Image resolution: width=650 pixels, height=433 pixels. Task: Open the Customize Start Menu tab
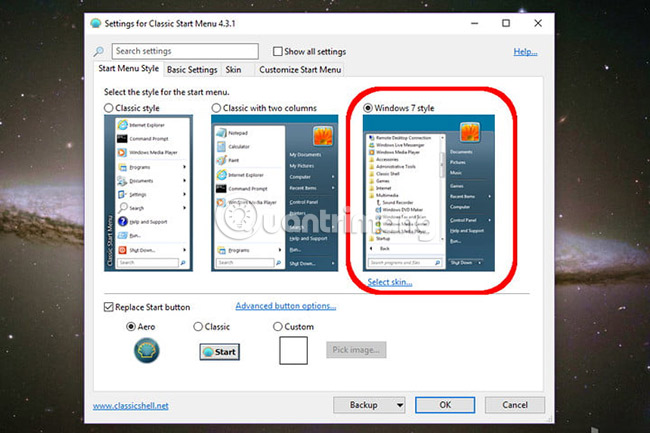pos(300,70)
